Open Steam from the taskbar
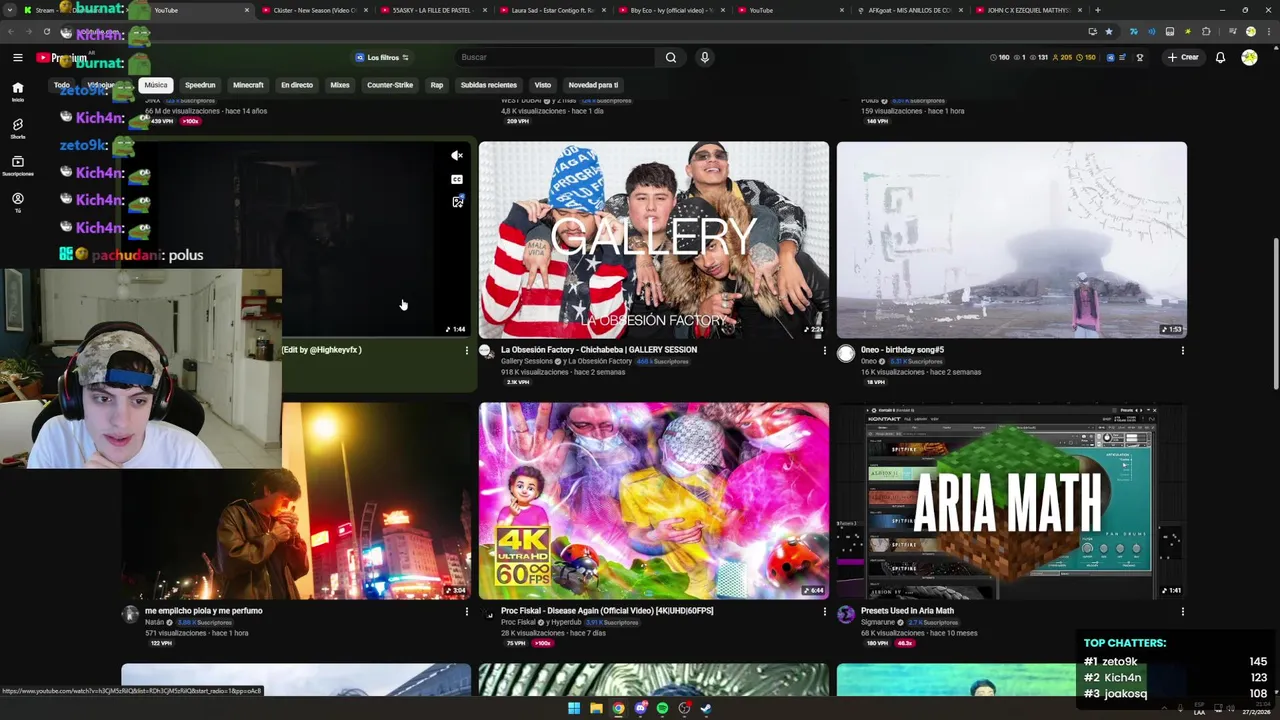 pos(706,708)
